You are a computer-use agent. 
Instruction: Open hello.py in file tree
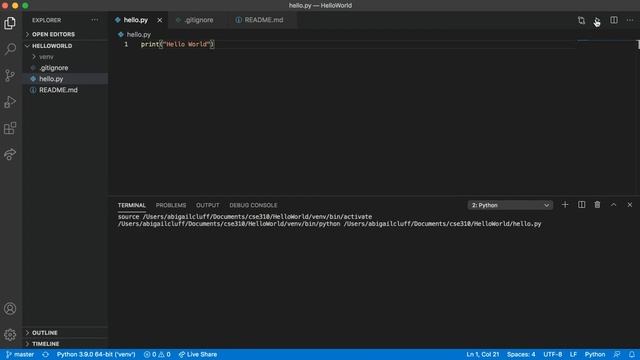tap(65, 79)
